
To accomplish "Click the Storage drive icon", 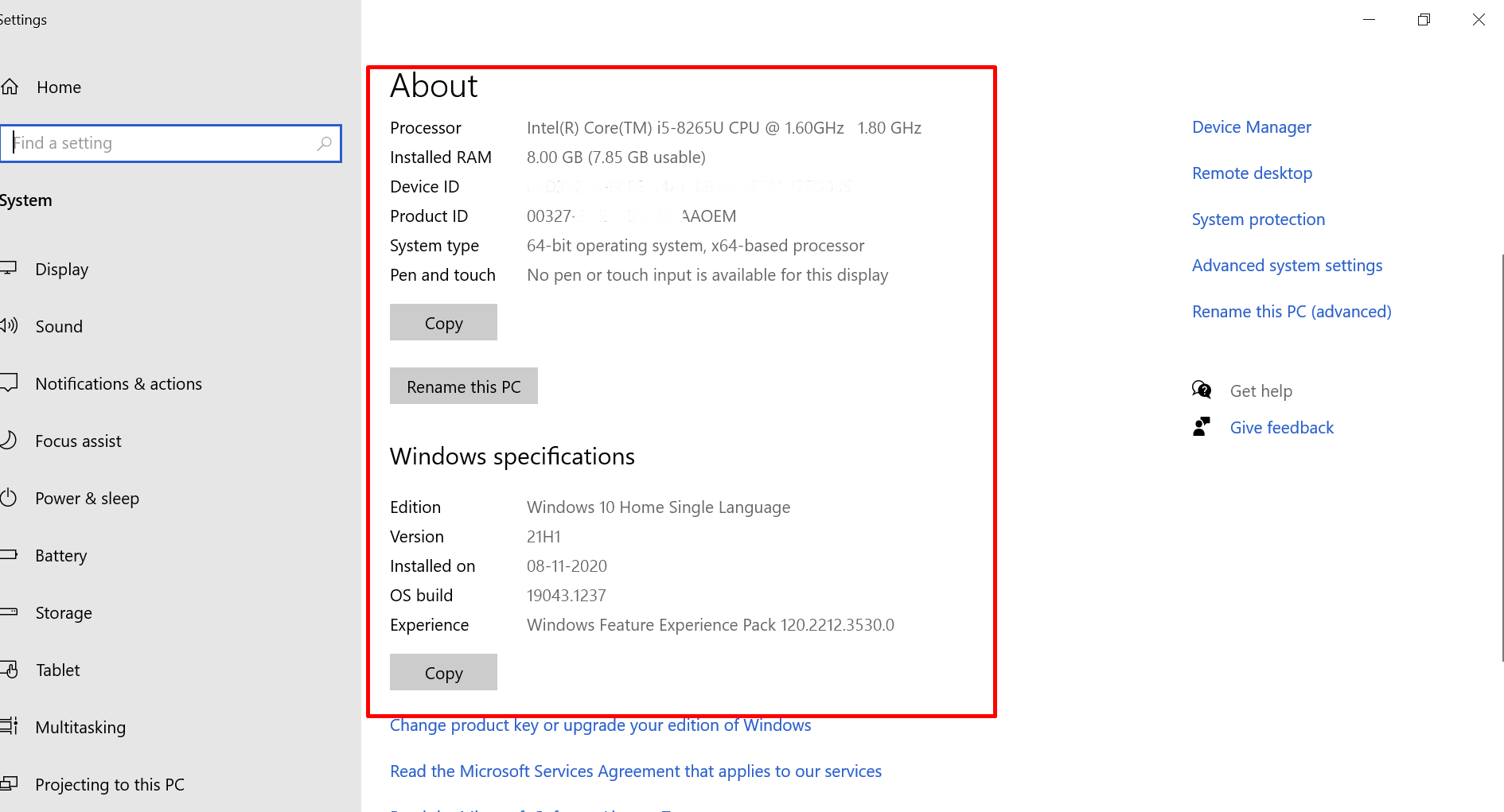I will [x=11, y=612].
